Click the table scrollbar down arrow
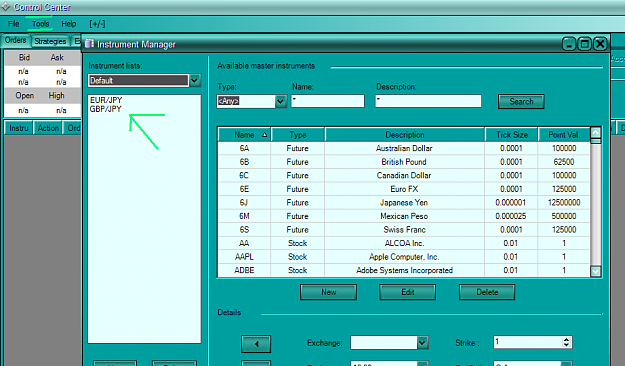625x366 pixels. tap(596, 272)
